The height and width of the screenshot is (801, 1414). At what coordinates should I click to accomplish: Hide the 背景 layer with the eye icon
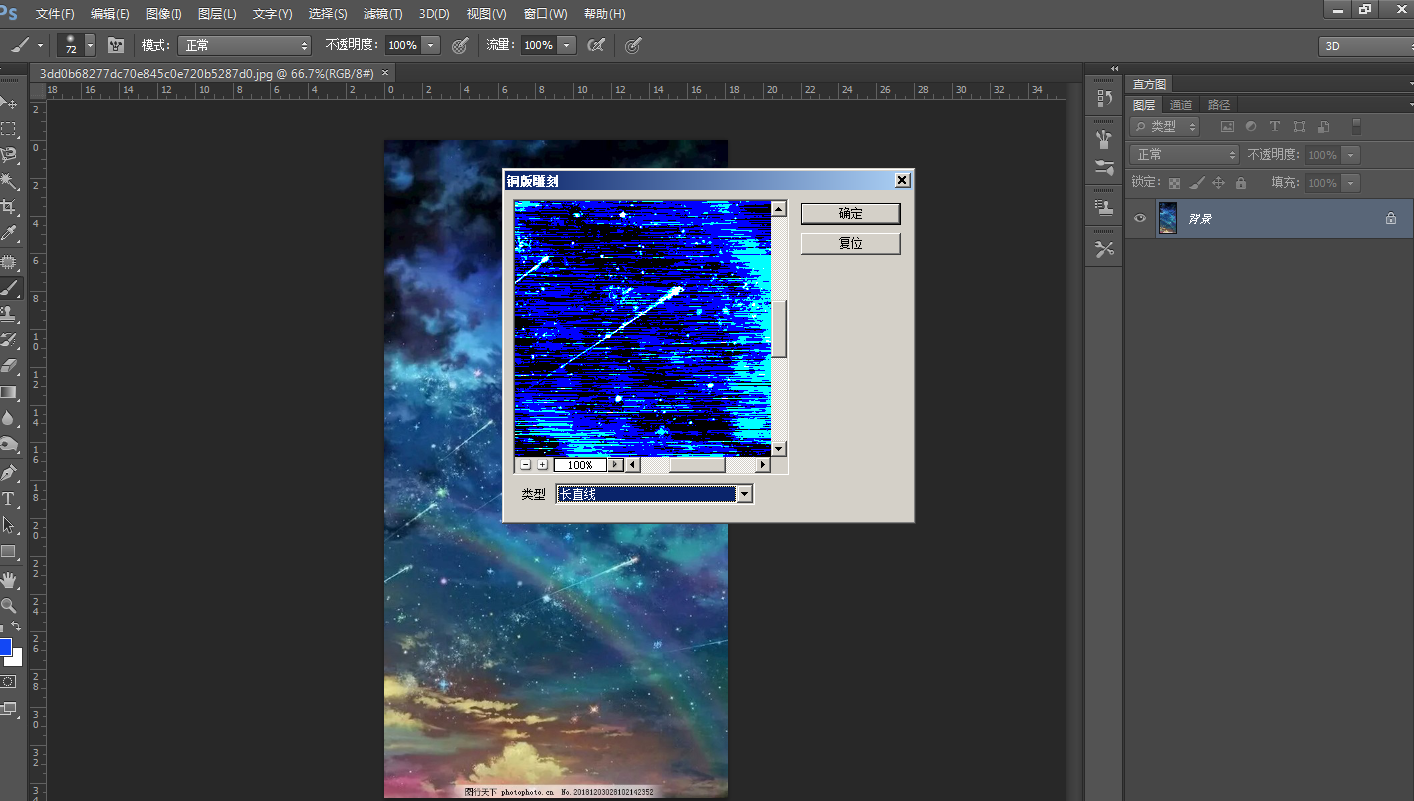[1140, 218]
